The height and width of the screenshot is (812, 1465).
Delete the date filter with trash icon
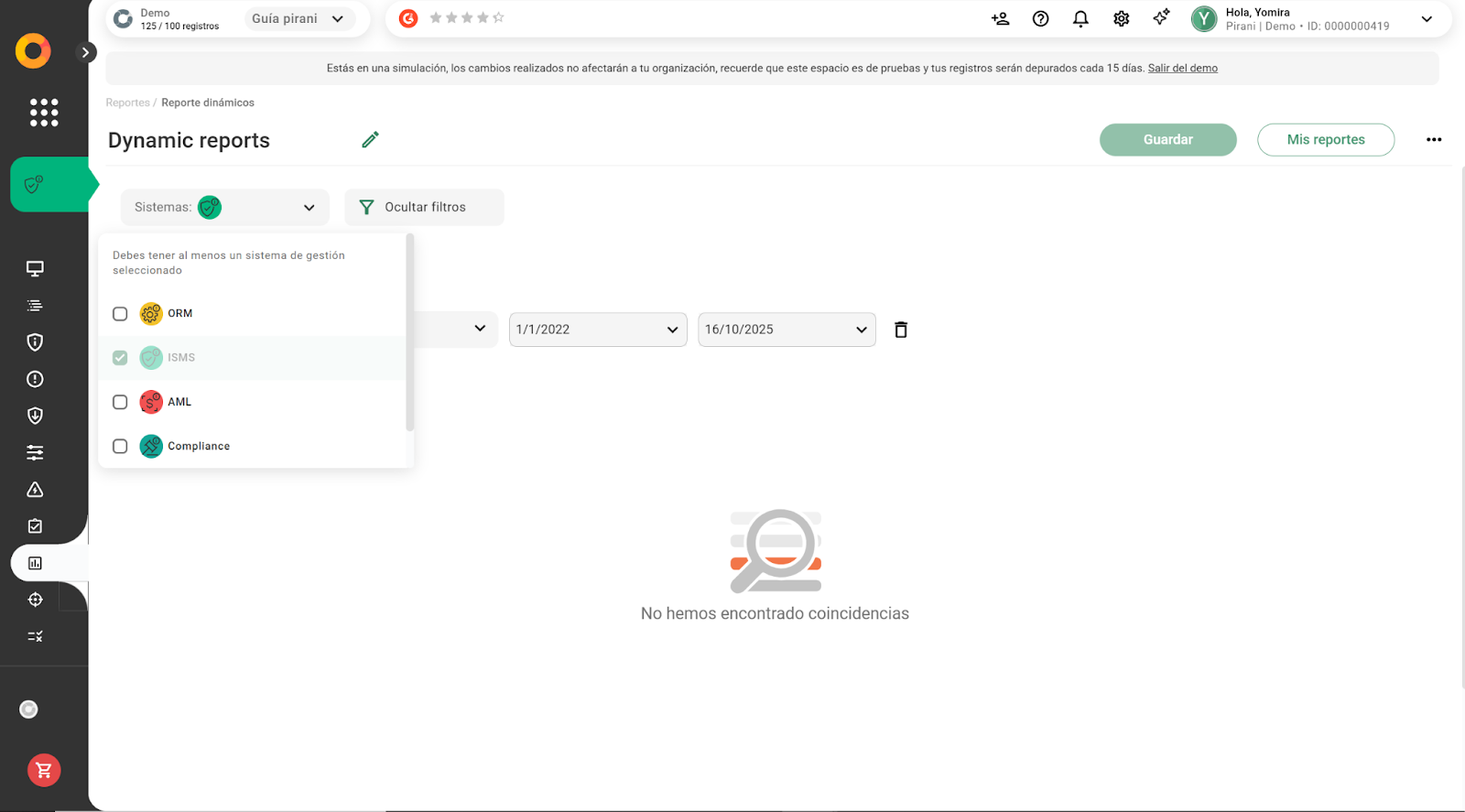point(901,330)
